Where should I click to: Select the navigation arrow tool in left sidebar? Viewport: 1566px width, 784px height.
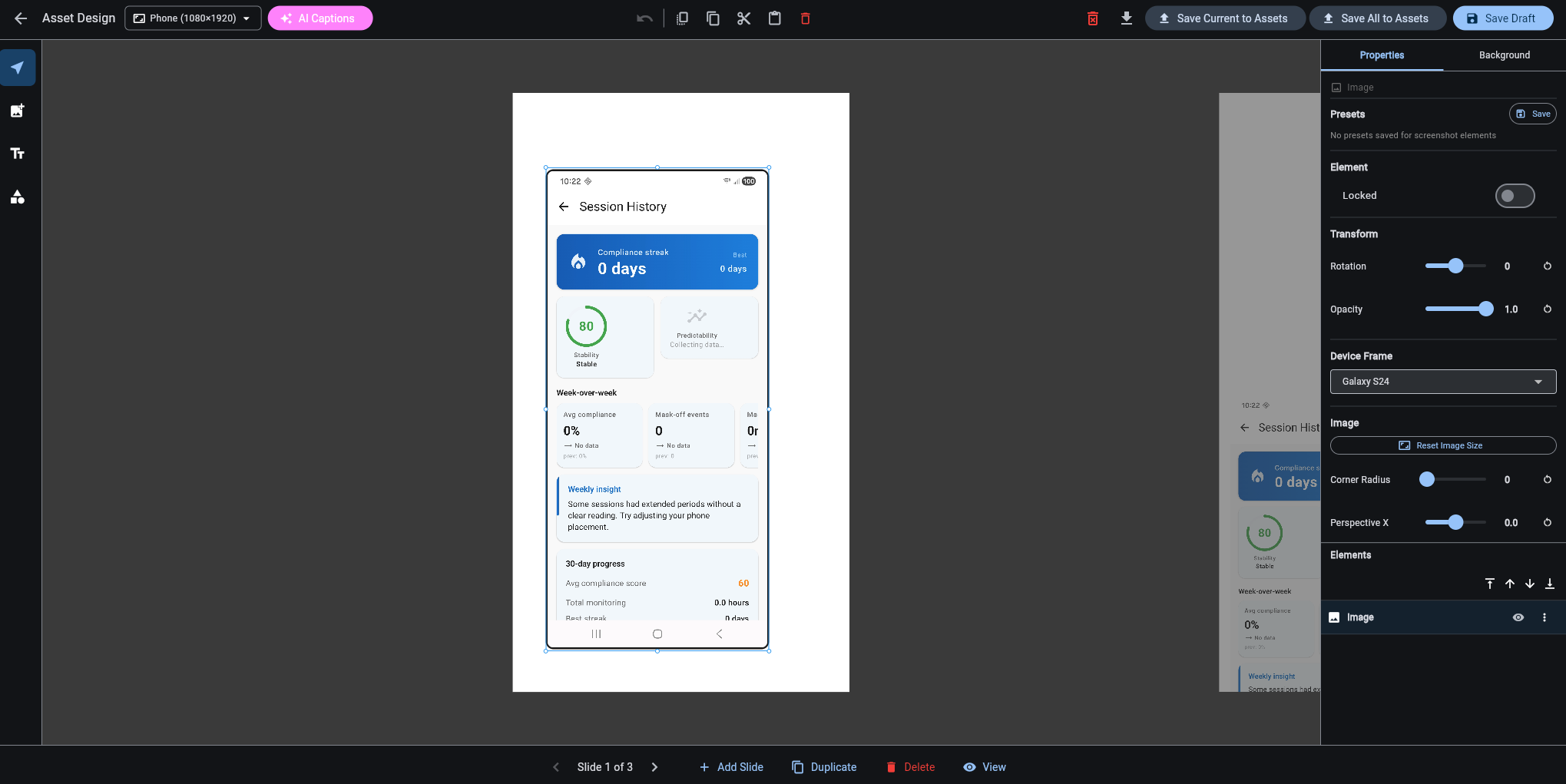(x=18, y=67)
